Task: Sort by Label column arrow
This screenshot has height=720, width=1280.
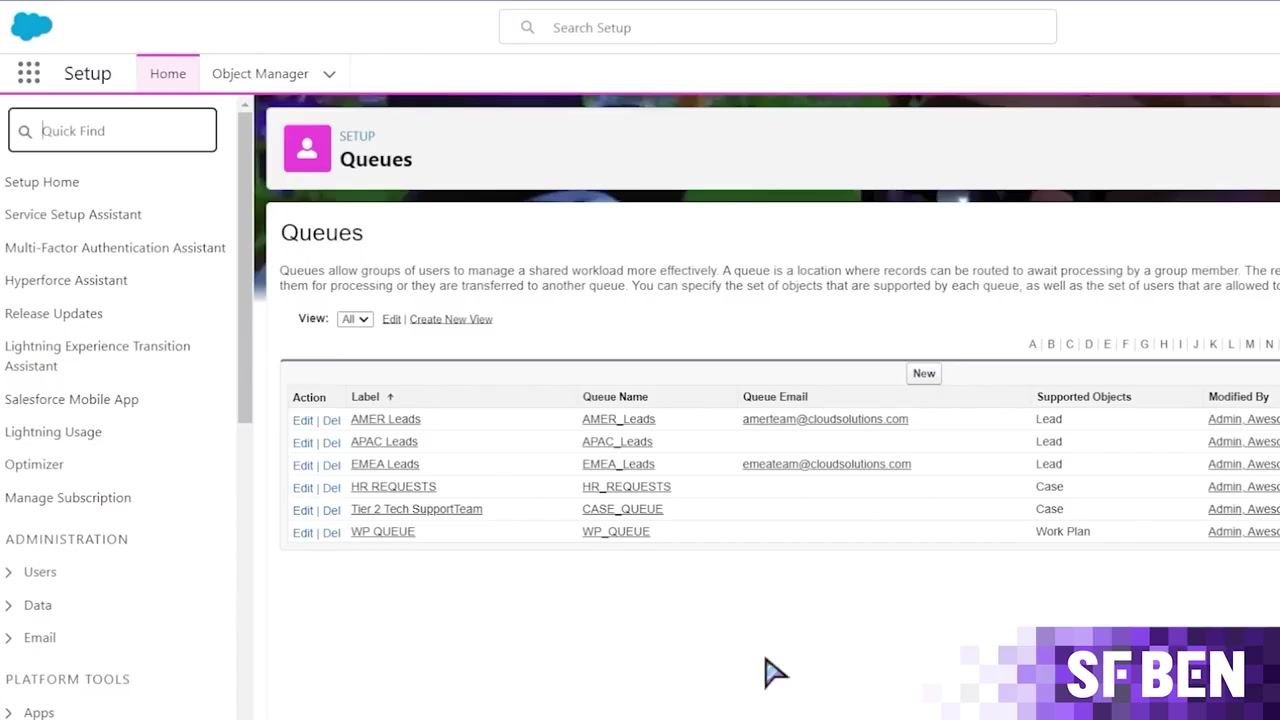Action: coord(390,397)
